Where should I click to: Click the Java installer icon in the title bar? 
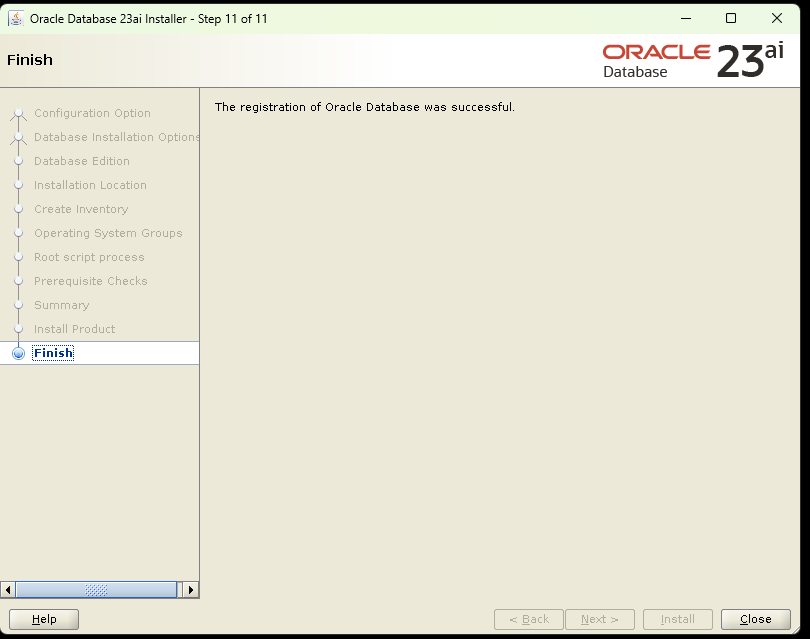coord(15,18)
